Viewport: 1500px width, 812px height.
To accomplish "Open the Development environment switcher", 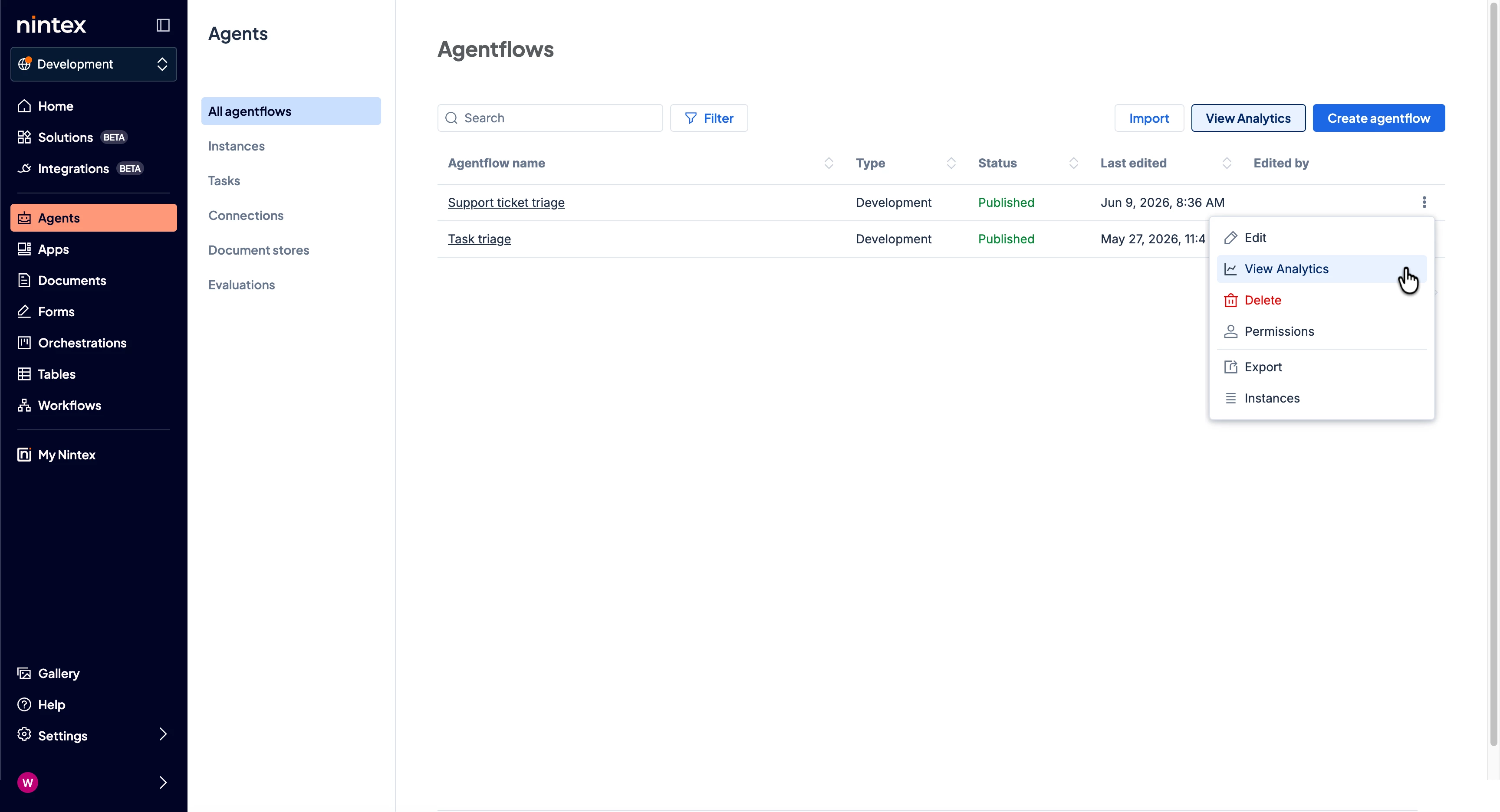I will [93, 64].
